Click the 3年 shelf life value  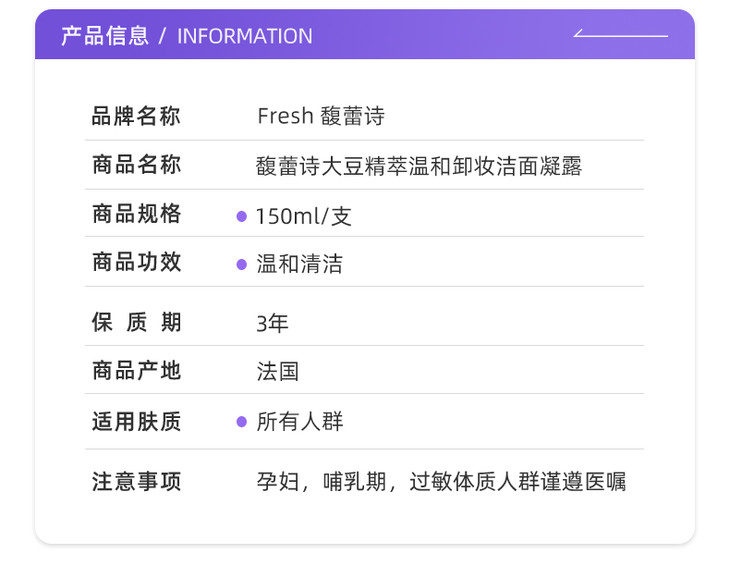click(x=272, y=323)
